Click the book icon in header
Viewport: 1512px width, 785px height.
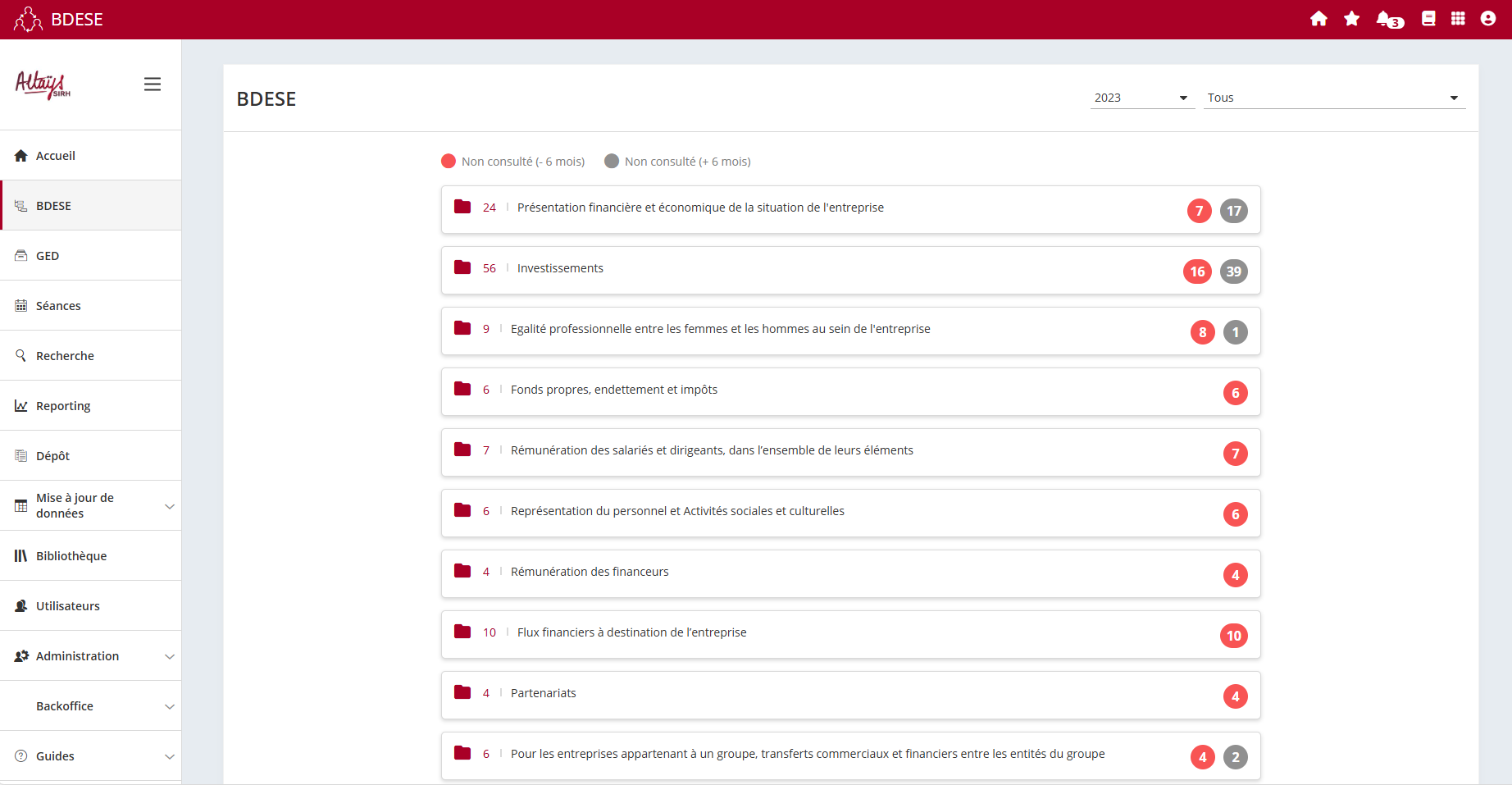[x=1428, y=19]
